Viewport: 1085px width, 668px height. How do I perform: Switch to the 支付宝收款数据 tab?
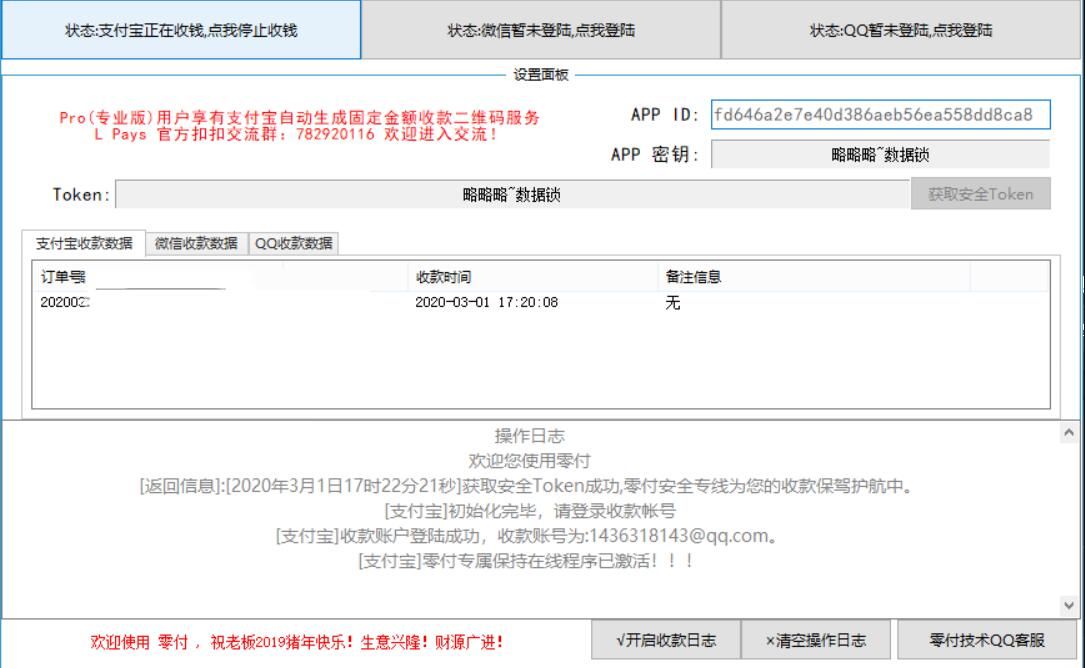point(84,243)
